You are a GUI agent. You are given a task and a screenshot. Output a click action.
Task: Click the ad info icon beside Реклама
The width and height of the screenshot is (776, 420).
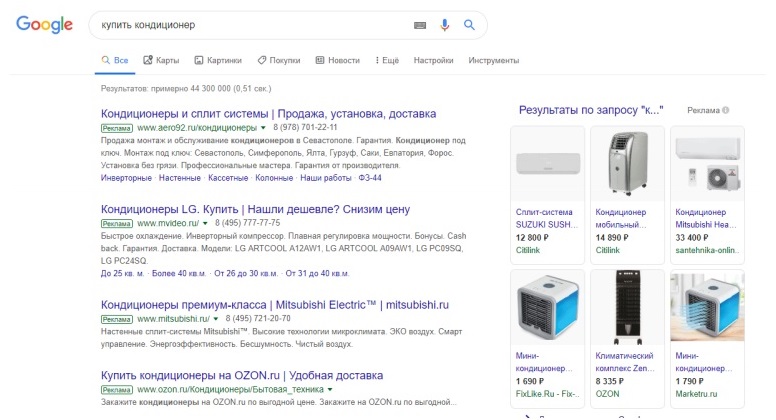click(726, 110)
